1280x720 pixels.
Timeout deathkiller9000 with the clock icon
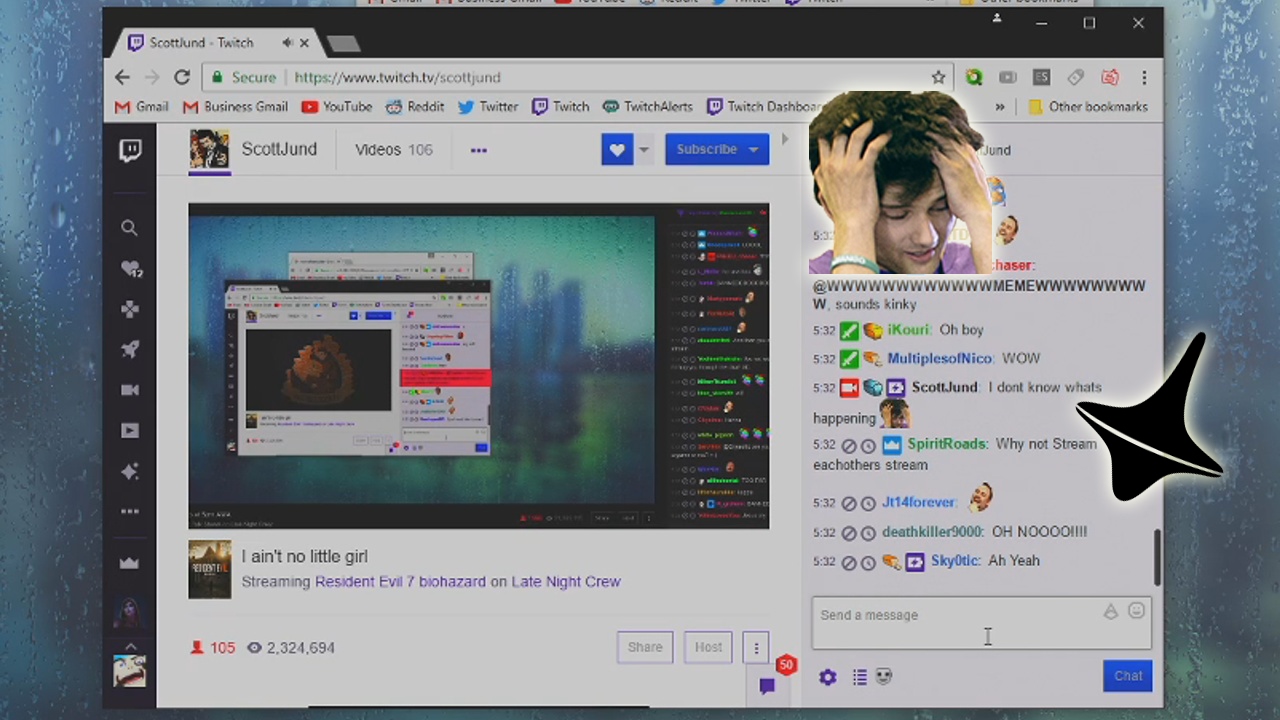point(868,533)
